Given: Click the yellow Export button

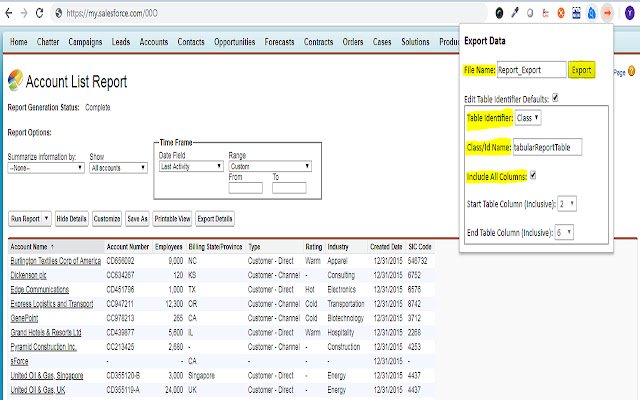Looking at the screenshot, I should pos(581,70).
